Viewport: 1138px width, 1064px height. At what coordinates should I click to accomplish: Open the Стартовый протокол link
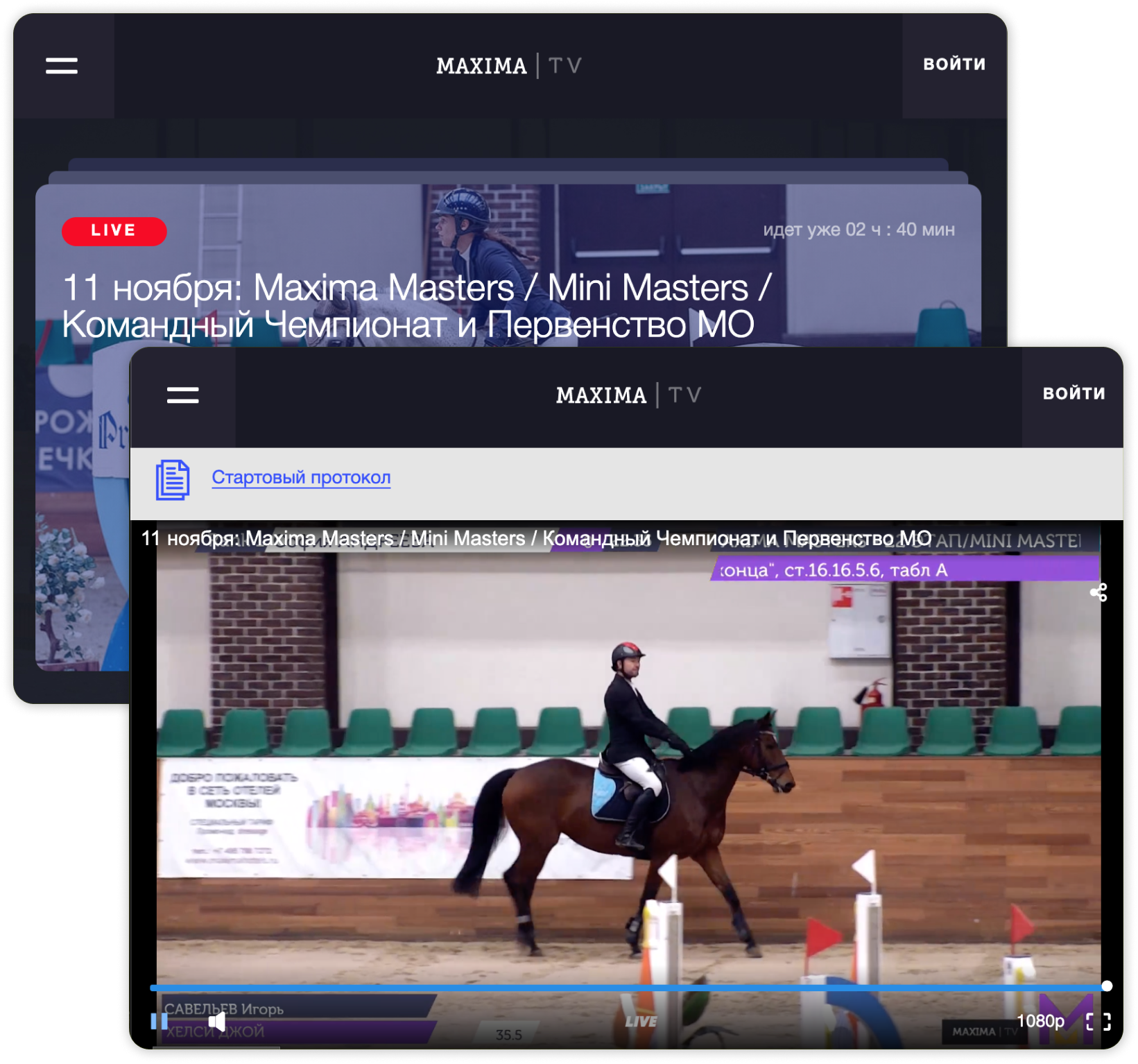click(x=300, y=477)
